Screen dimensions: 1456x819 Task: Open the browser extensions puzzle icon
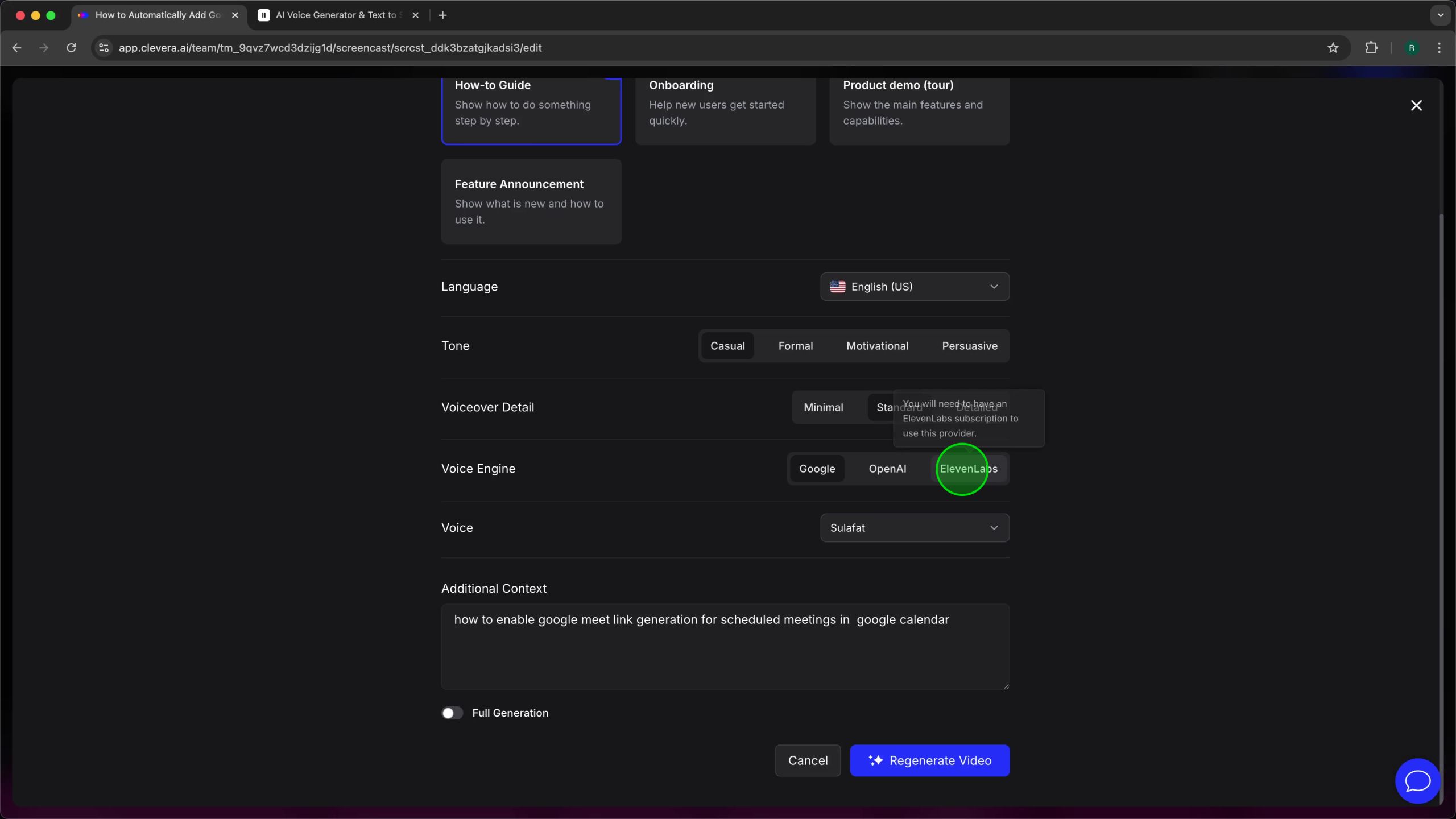[x=1371, y=48]
